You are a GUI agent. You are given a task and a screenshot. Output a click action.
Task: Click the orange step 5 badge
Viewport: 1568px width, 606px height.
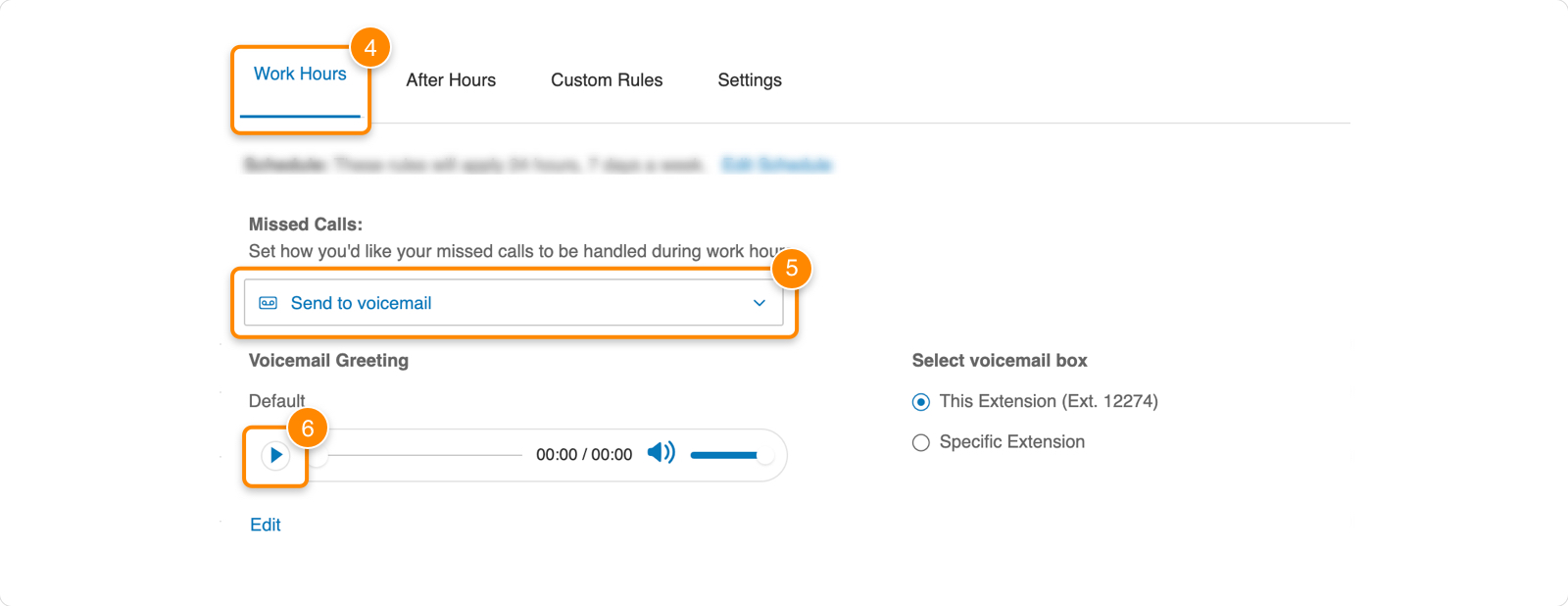pyautogui.click(x=794, y=267)
